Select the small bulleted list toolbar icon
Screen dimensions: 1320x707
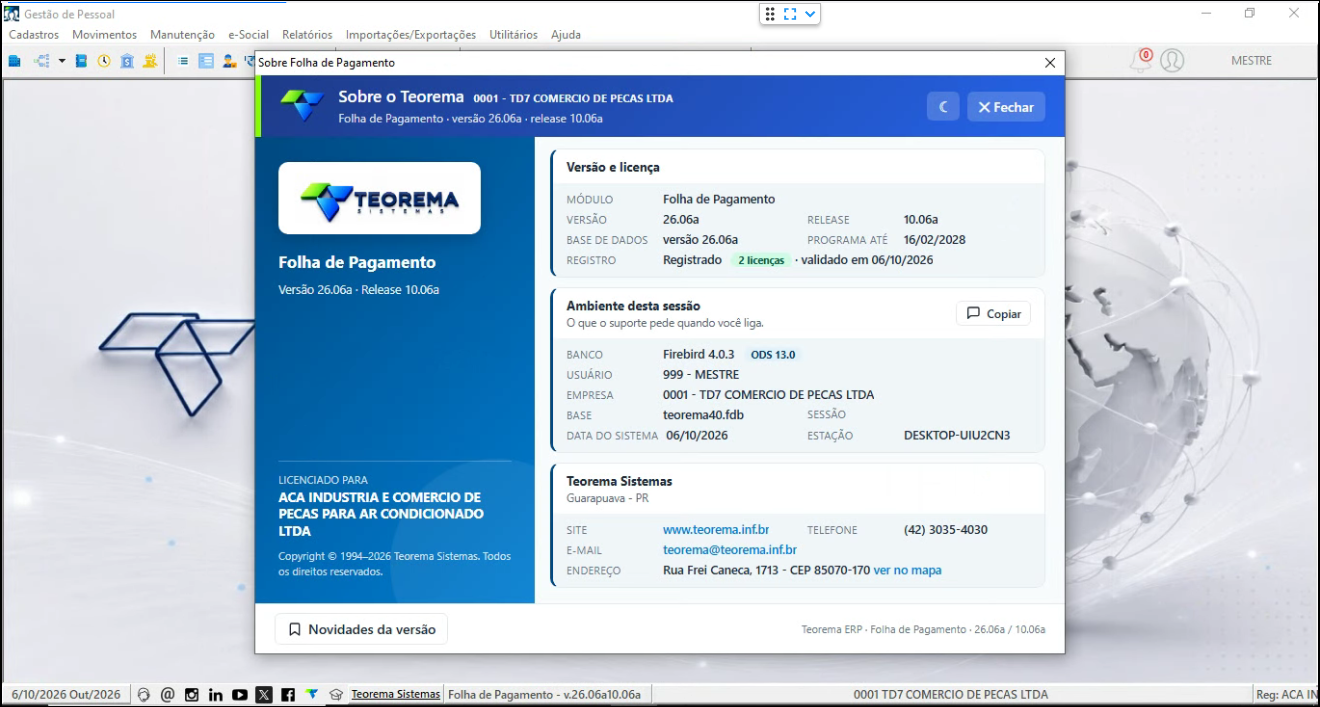(183, 61)
